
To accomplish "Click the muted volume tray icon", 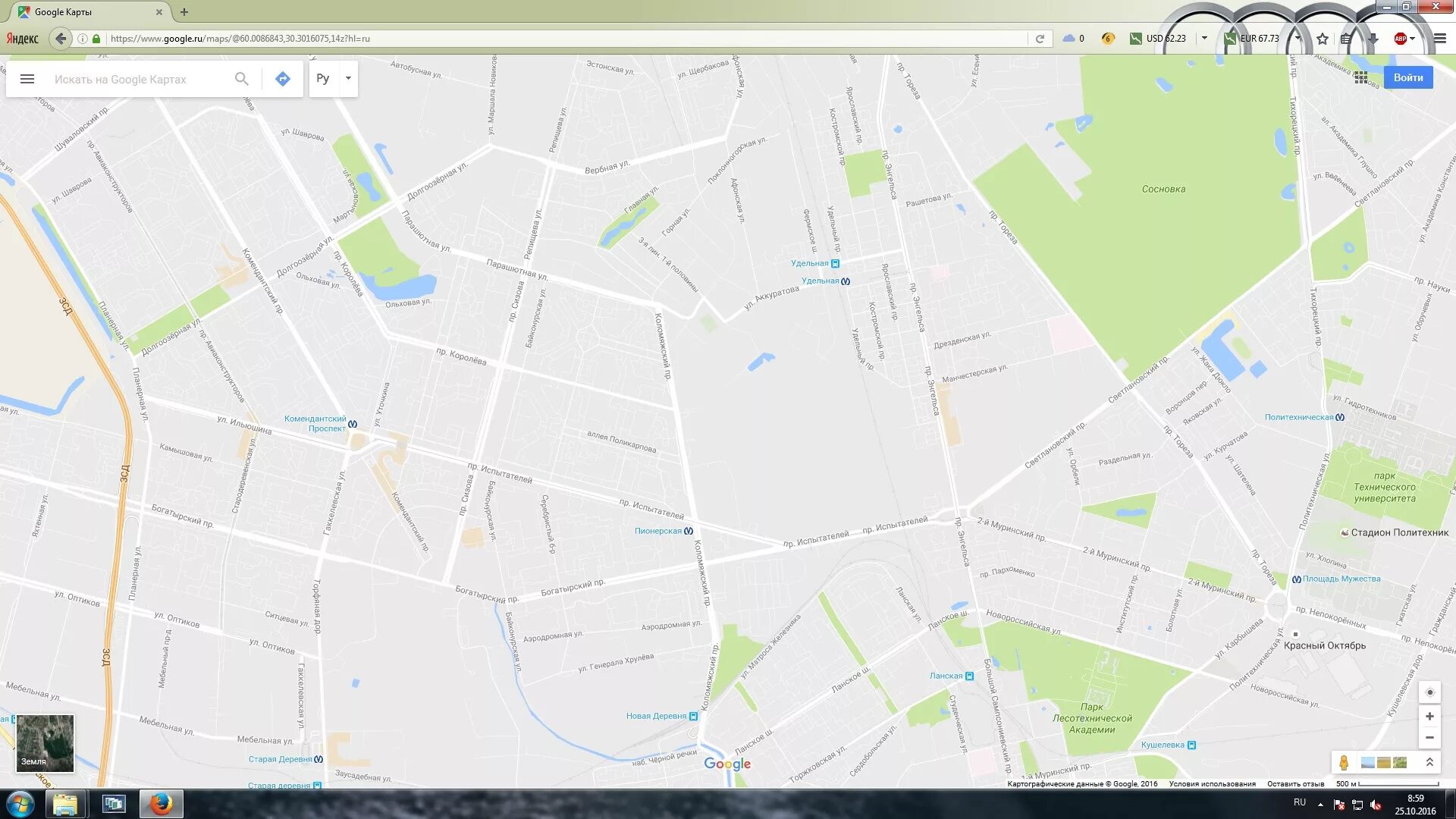I will (x=1376, y=805).
